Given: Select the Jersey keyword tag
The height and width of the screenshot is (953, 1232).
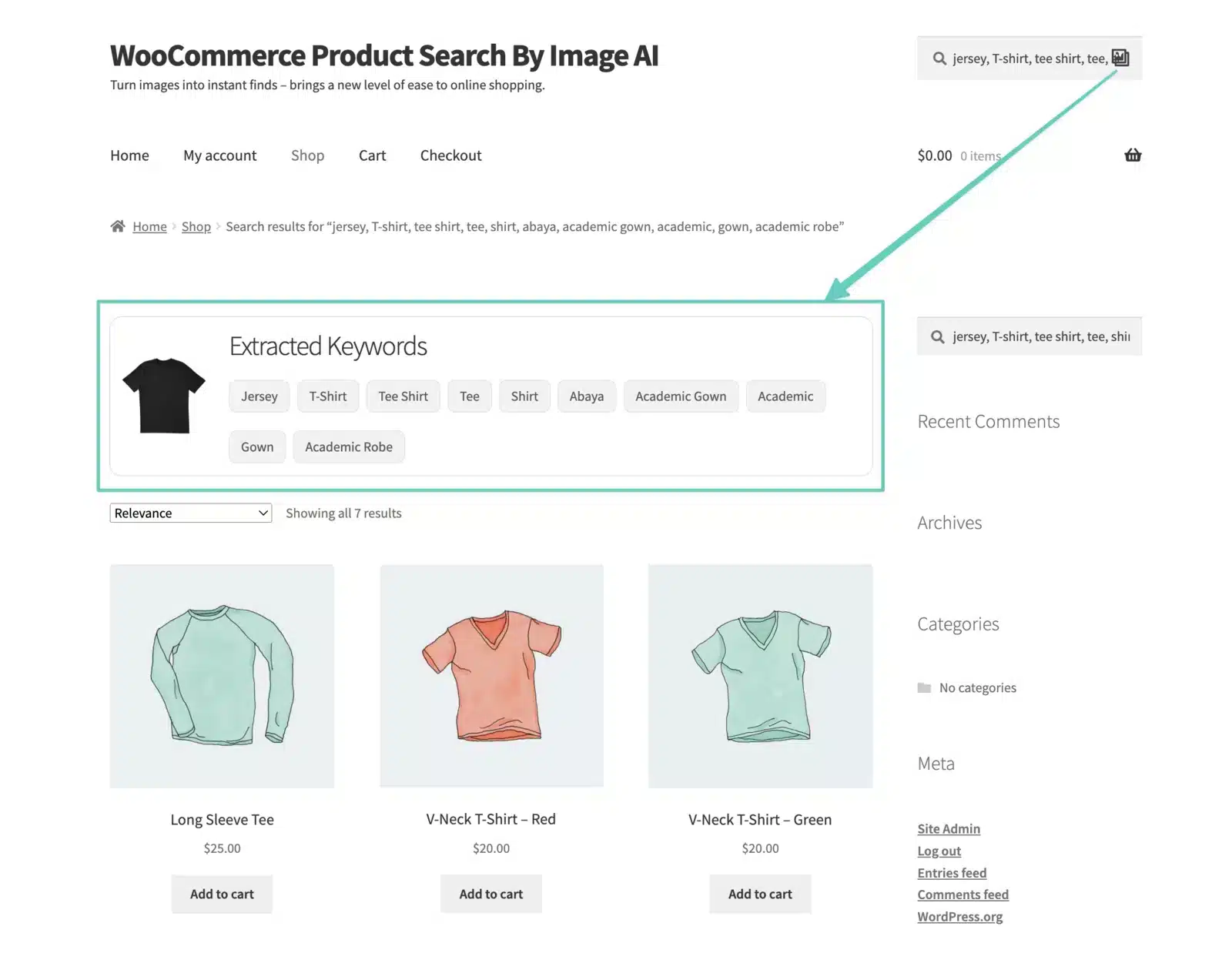Looking at the screenshot, I should 259,396.
